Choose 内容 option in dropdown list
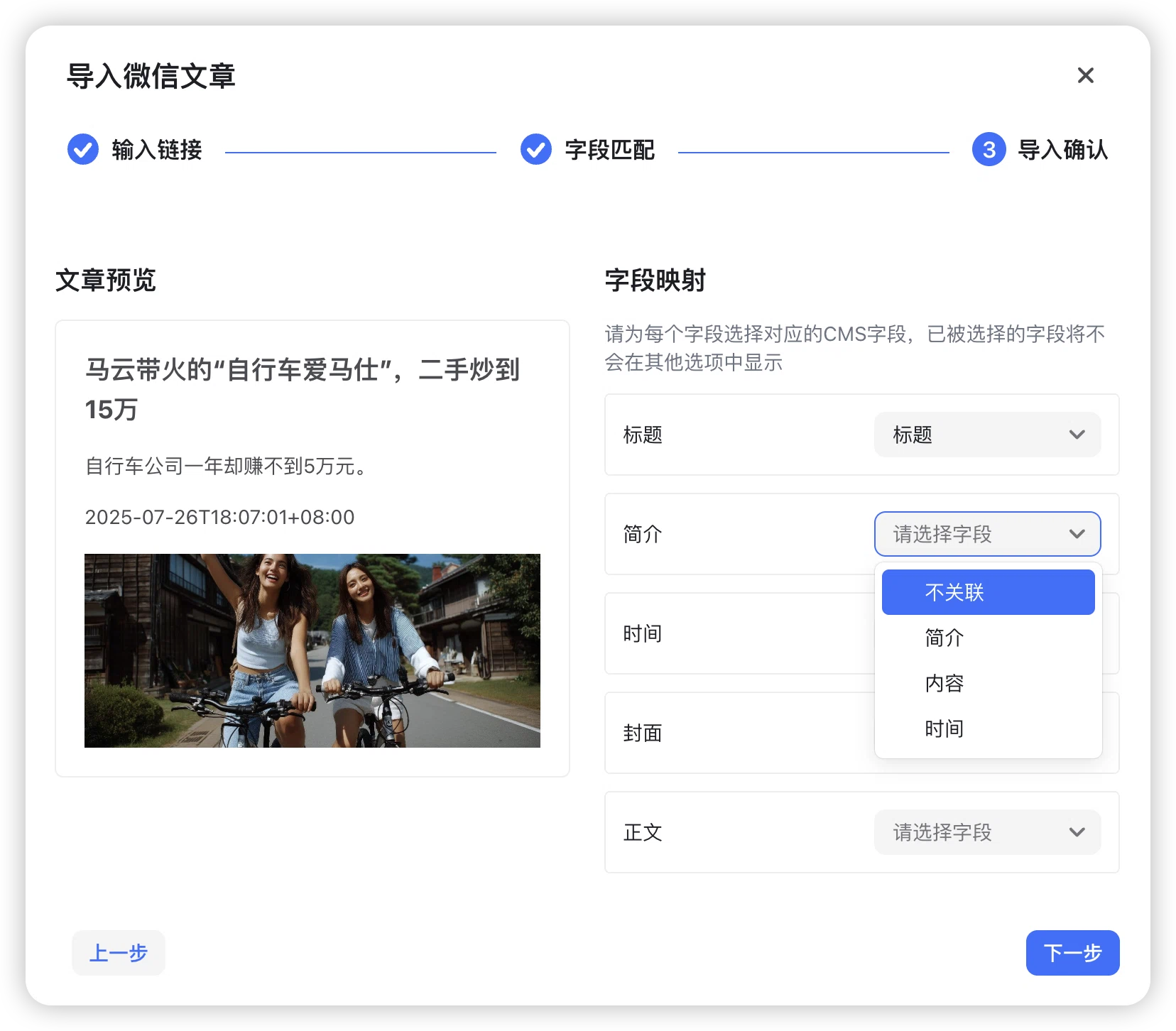The width and height of the screenshot is (1176, 1031). pos(988,683)
